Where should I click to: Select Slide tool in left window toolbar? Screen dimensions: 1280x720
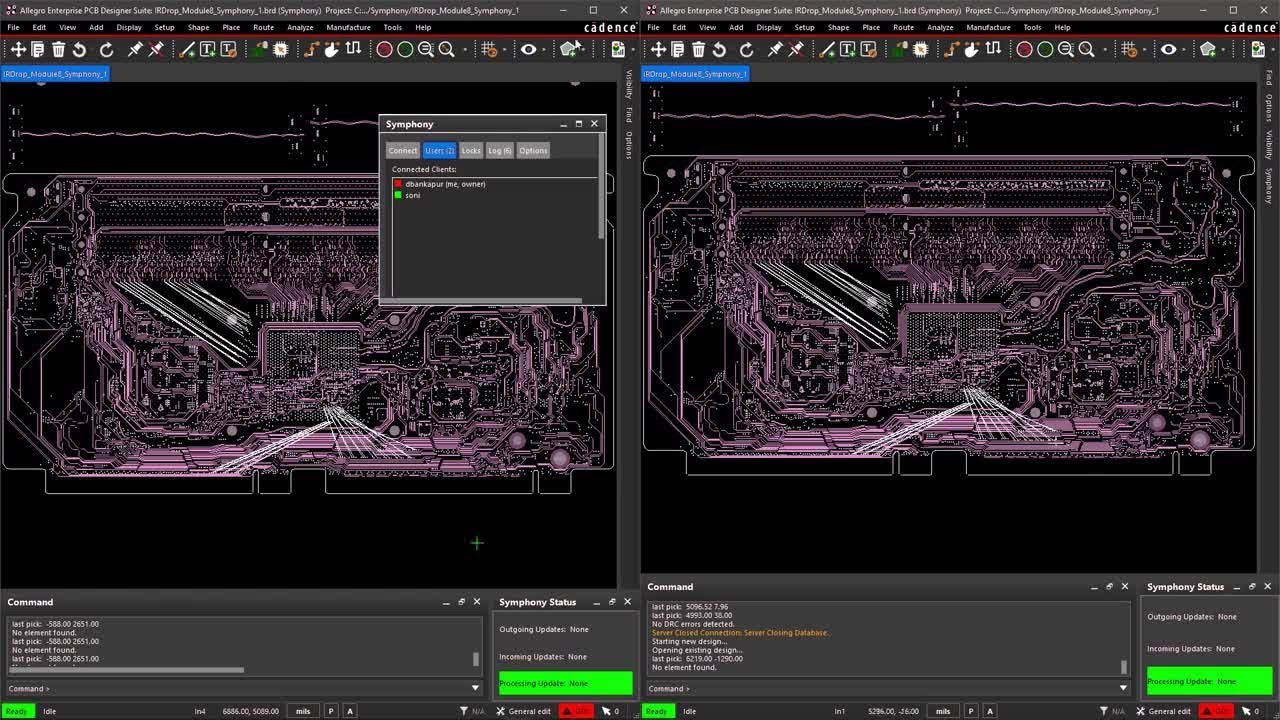331,49
